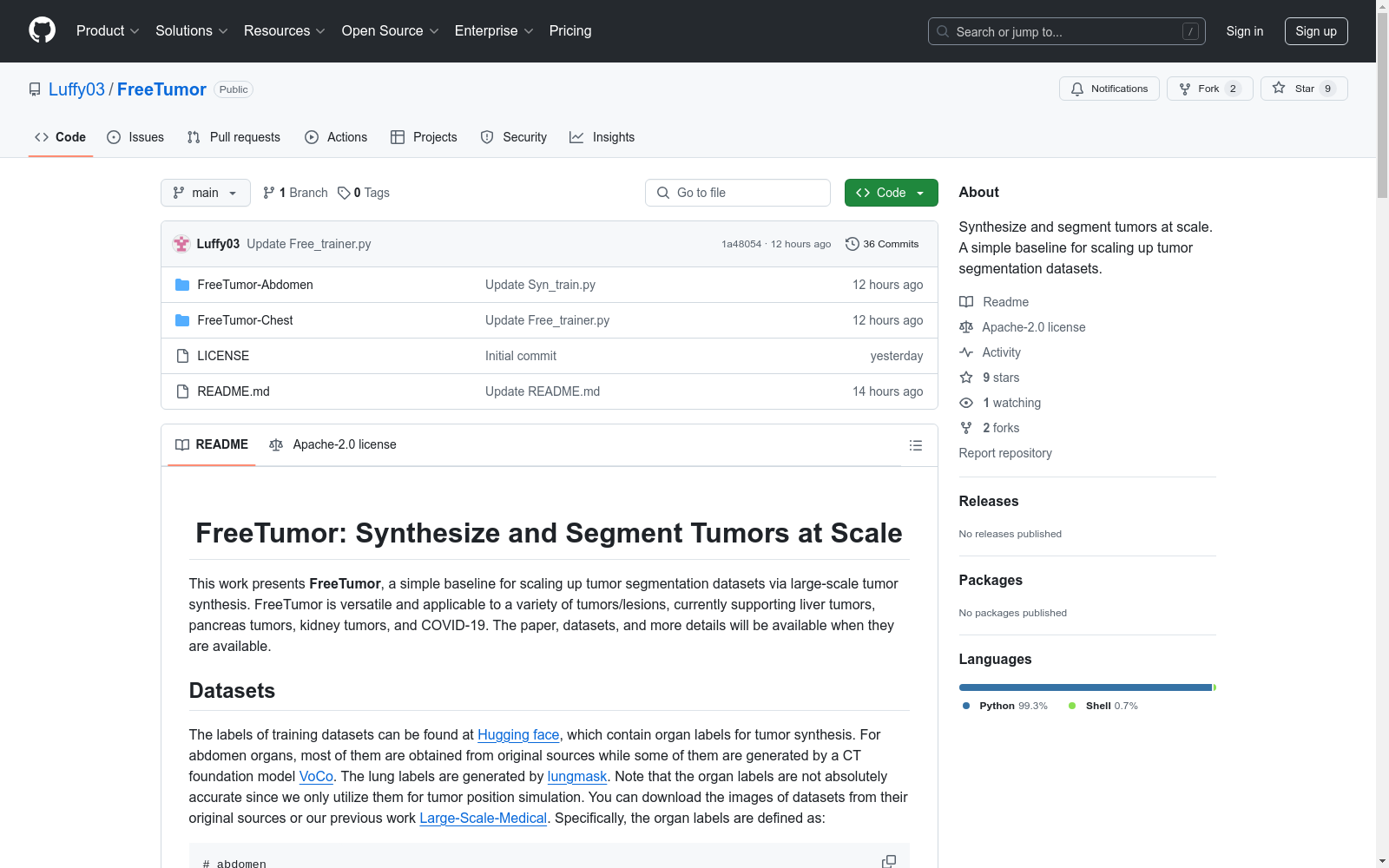Click the star icon beside 9 stars
The image size is (1389, 868).
[966, 378]
